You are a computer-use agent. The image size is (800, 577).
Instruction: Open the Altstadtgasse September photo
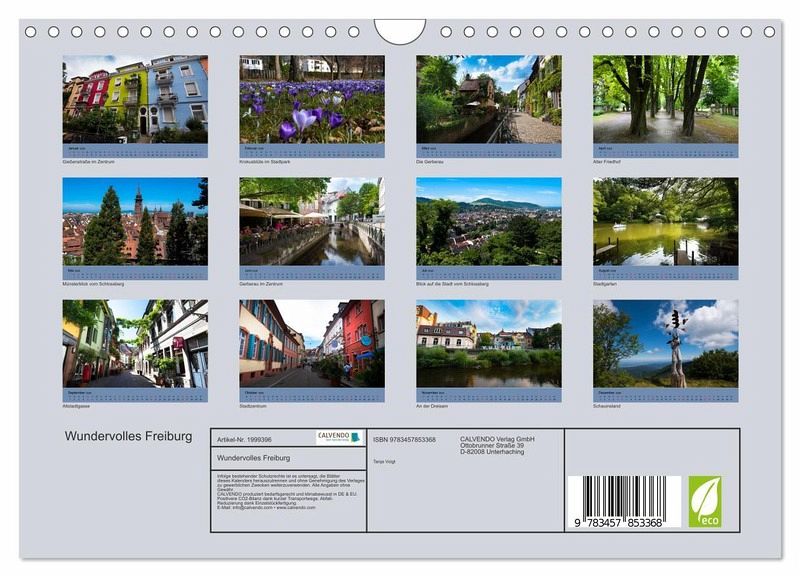coord(135,343)
